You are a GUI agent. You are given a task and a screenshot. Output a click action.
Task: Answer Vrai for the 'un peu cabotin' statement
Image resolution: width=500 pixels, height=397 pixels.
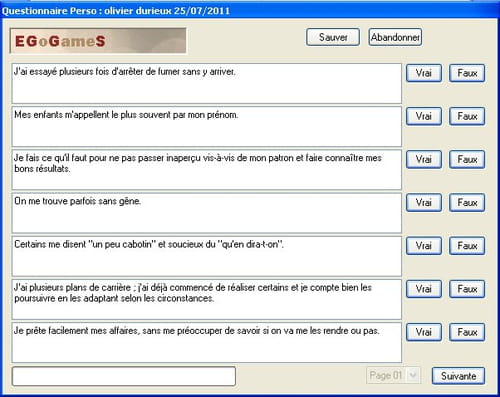click(424, 246)
